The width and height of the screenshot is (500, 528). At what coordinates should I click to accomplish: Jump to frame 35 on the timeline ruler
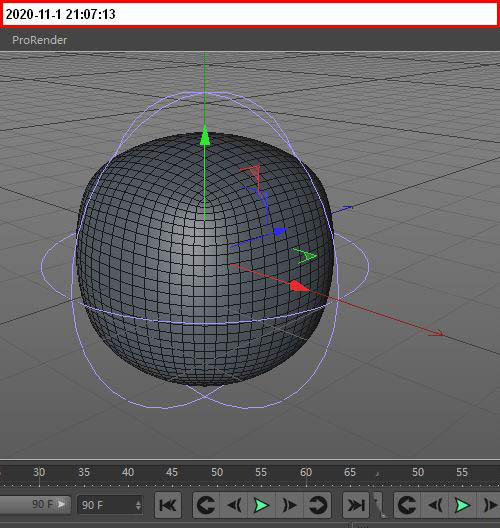point(84,472)
